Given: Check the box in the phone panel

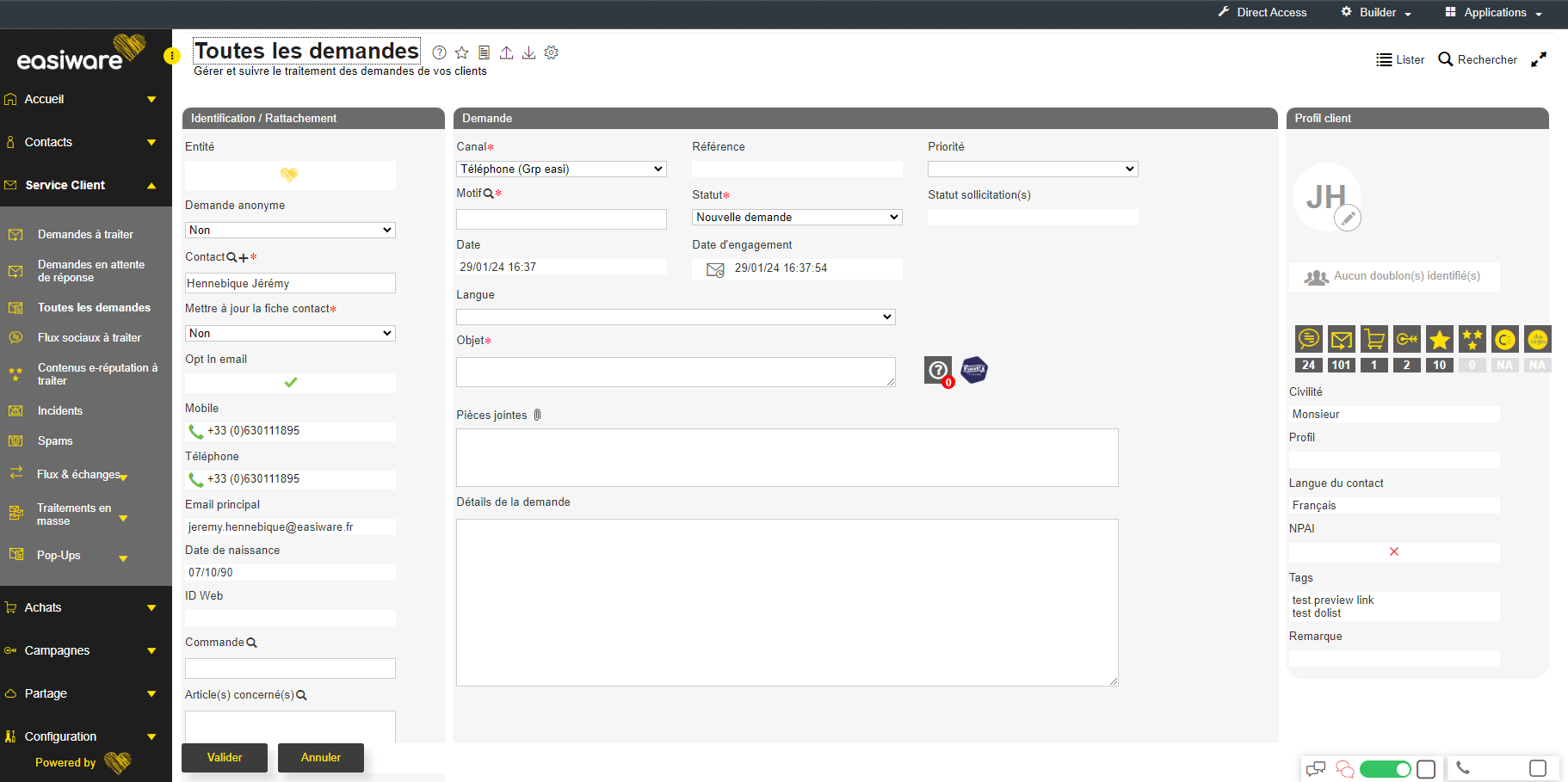Looking at the screenshot, I should pyautogui.click(x=1538, y=768).
